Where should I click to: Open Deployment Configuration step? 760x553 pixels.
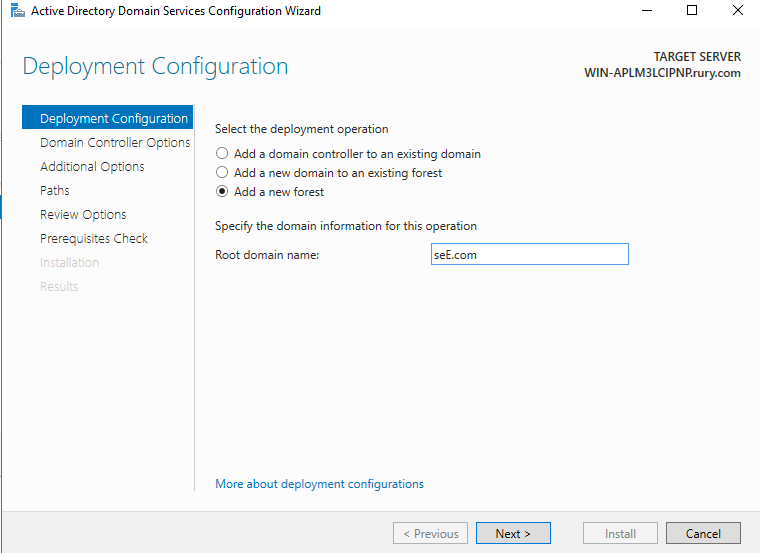tap(107, 118)
